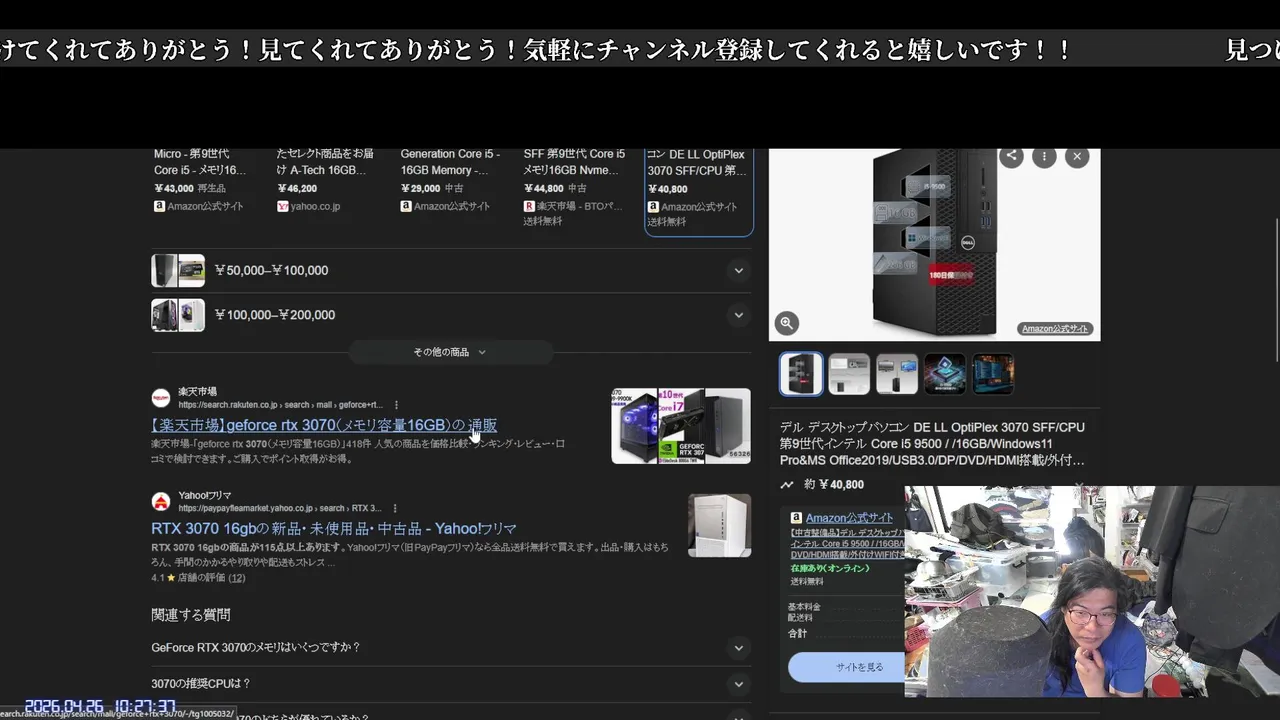Viewport: 1280px width, 720px height.
Task: Expand question GeForce RTX 3070のメモリはいくつですか？
Action: pyautogui.click(x=451, y=647)
